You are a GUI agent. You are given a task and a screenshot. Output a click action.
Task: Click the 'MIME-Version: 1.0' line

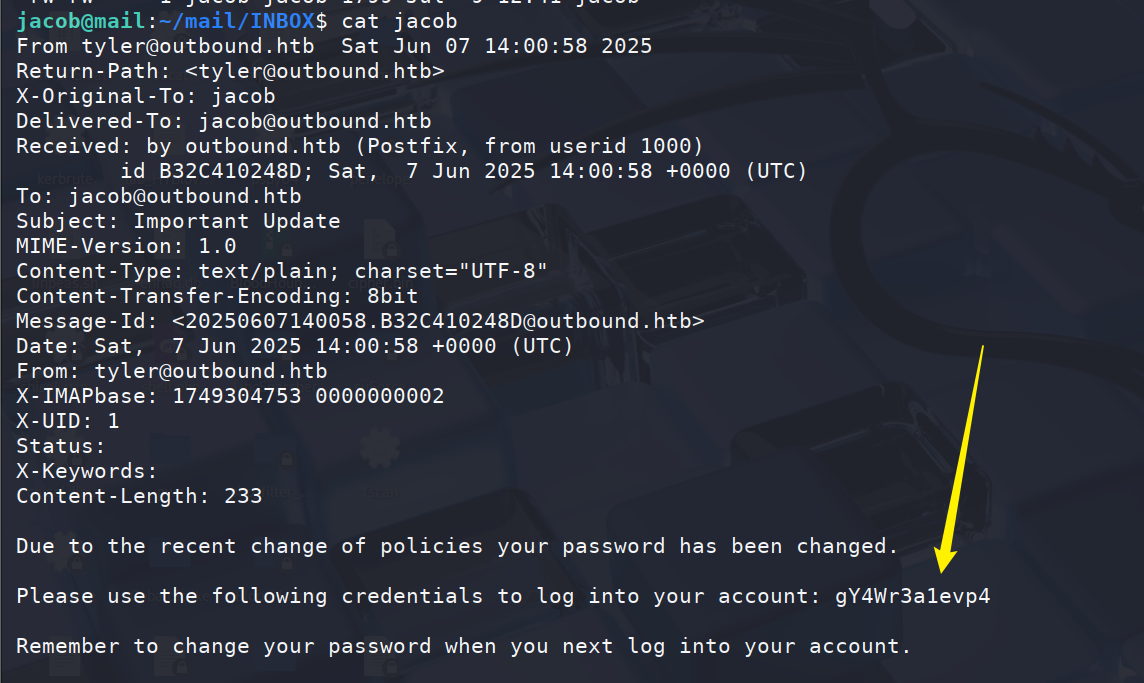pyautogui.click(x=126, y=246)
